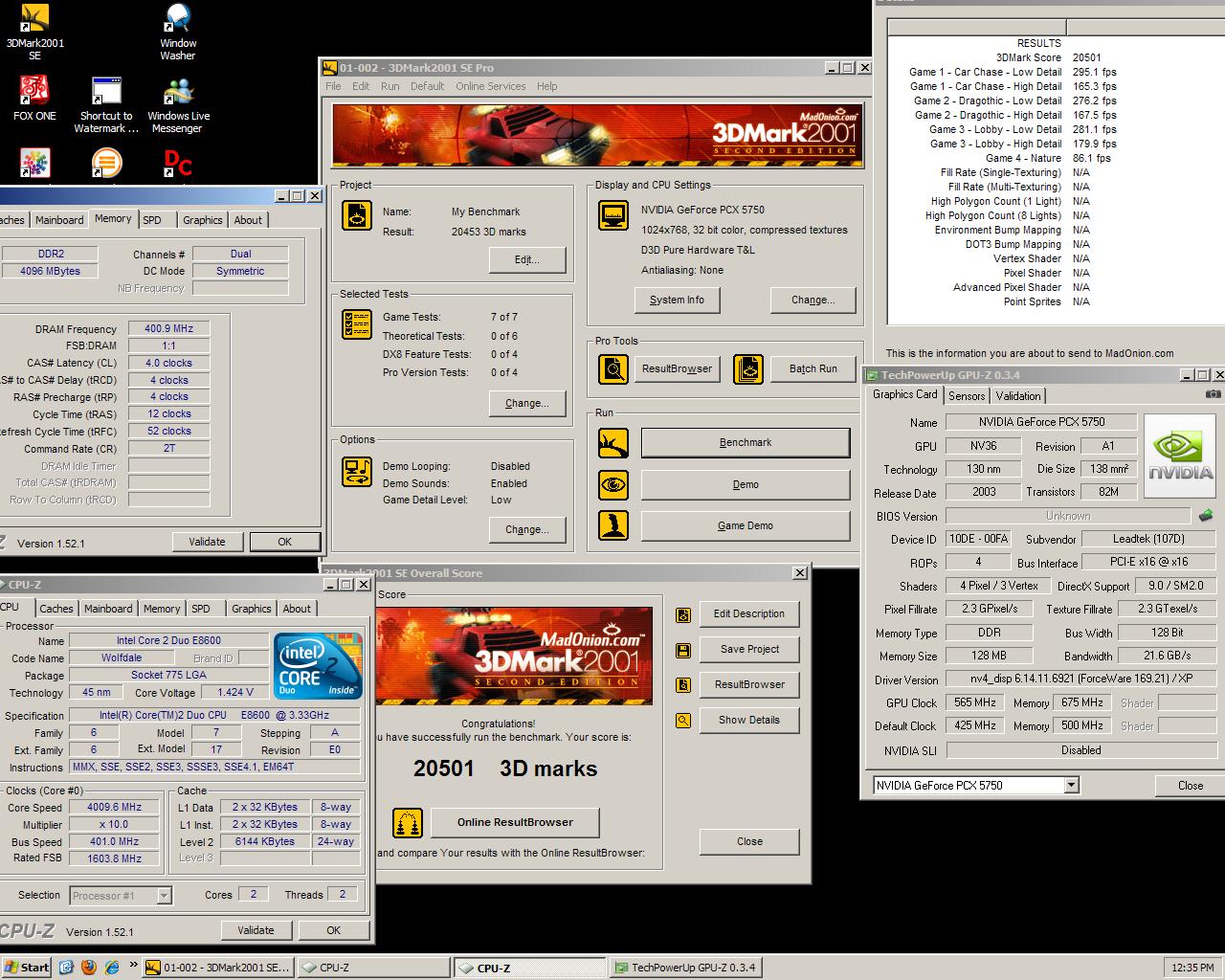Screen dimensions: 1225x980
Task: Launch the FOX ONE desktop shortcut
Action: pyautogui.click(x=34, y=99)
